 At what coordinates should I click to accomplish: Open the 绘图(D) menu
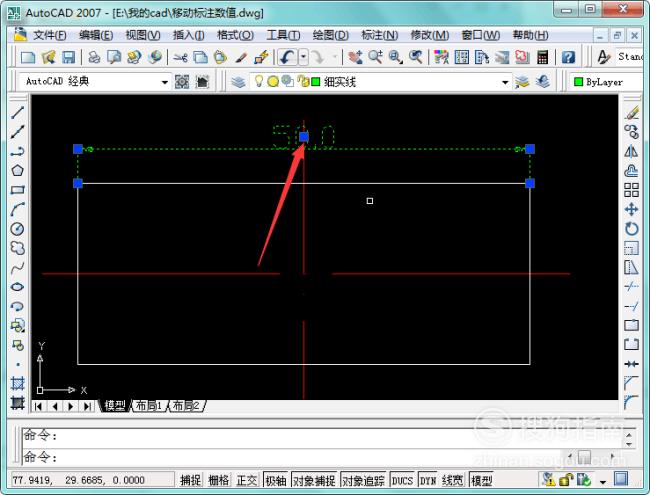pyautogui.click(x=330, y=35)
